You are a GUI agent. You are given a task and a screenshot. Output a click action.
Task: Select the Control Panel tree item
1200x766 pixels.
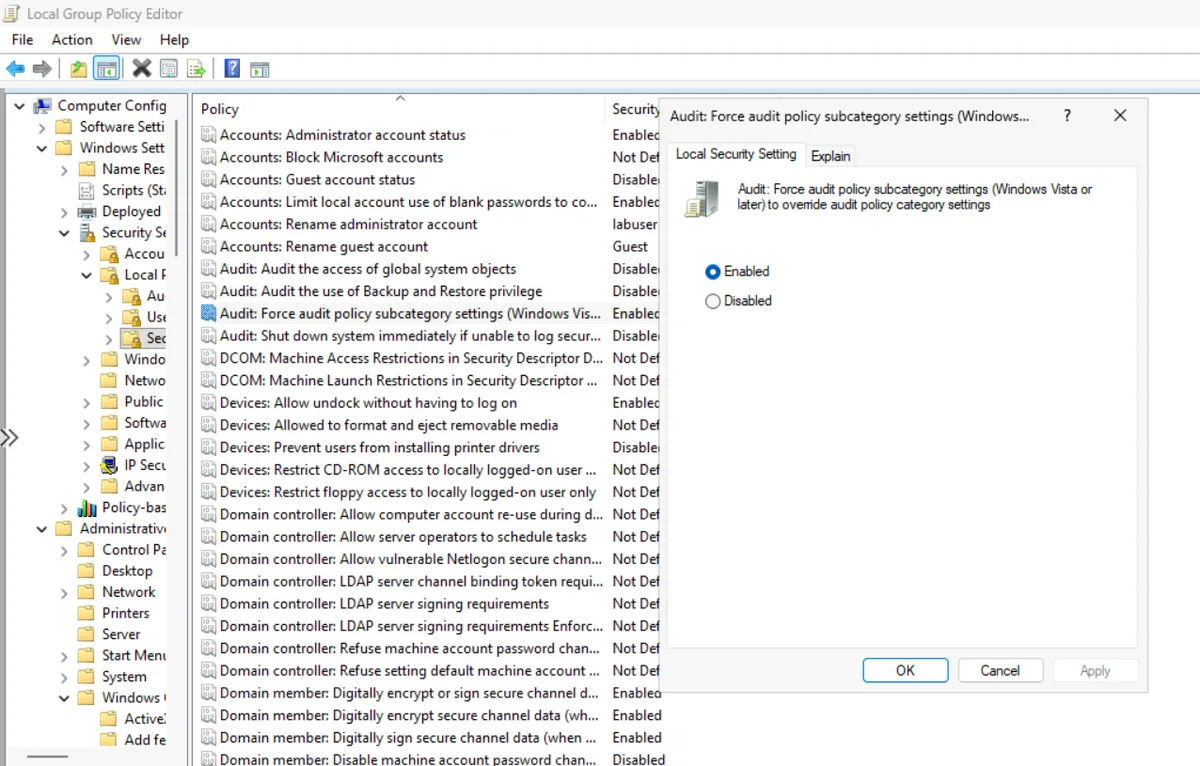click(x=134, y=549)
